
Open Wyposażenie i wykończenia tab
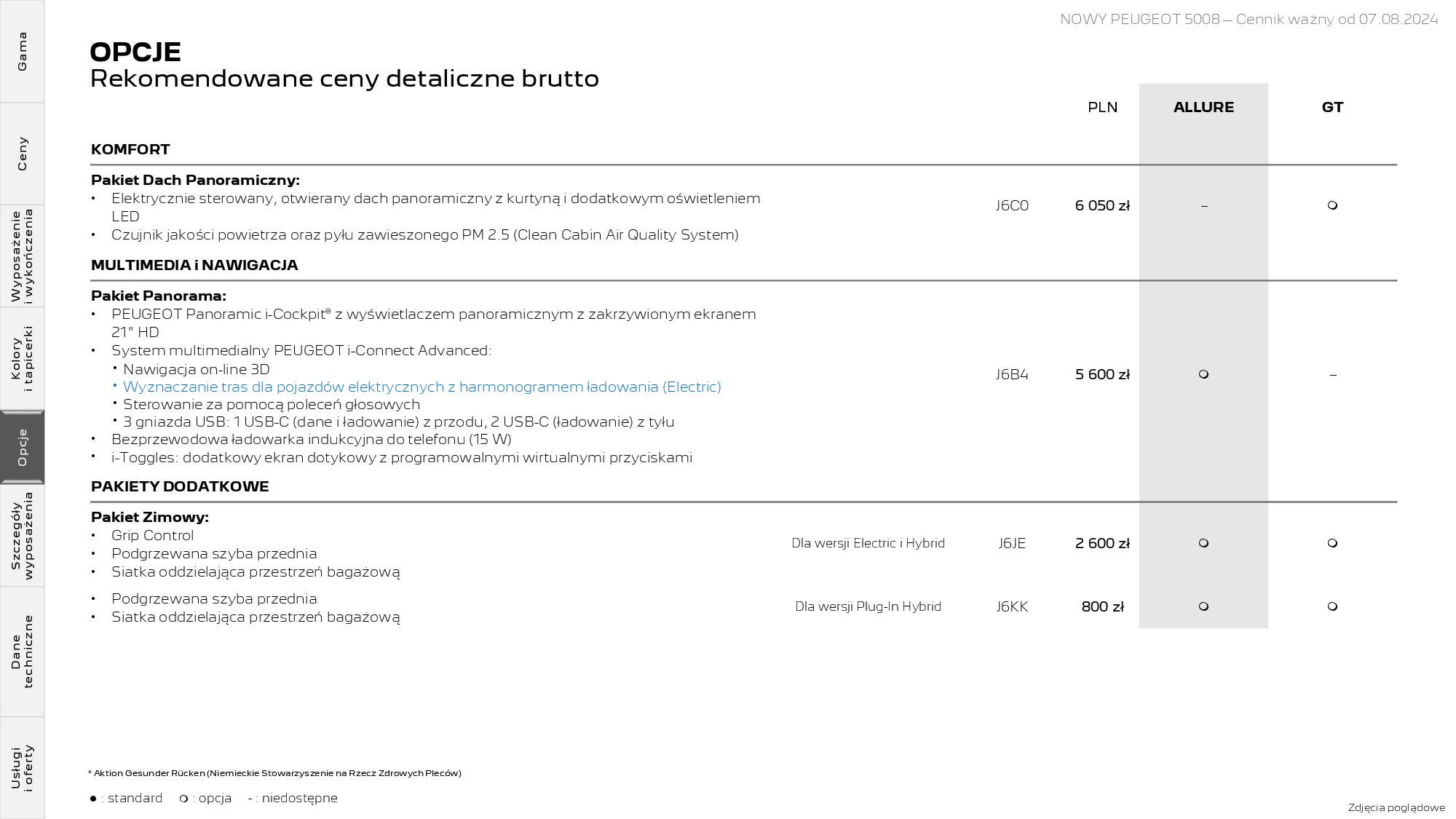click(x=22, y=256)
